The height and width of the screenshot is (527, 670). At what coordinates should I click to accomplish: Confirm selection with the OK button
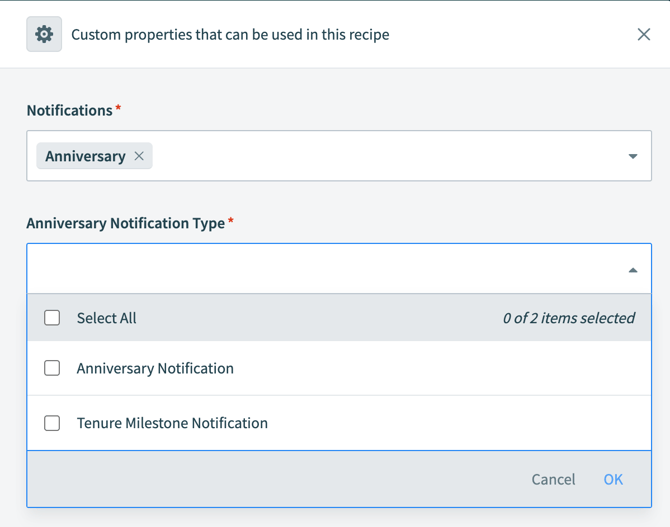pos(613,479)
